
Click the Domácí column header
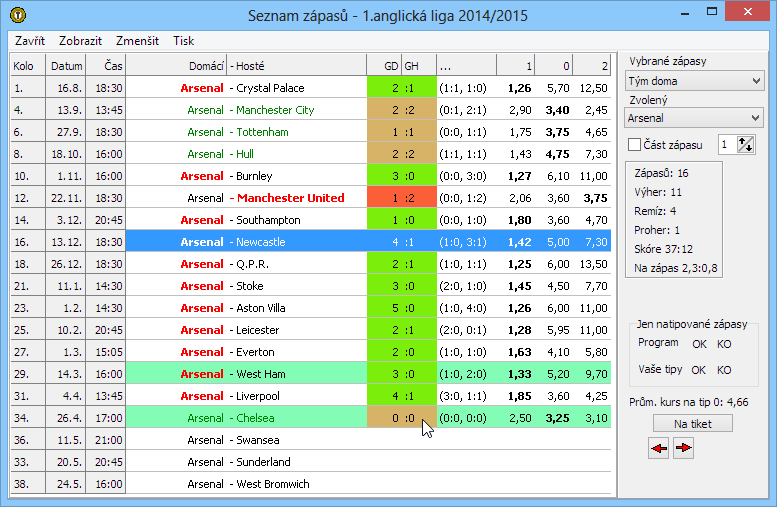coord(176,66)
